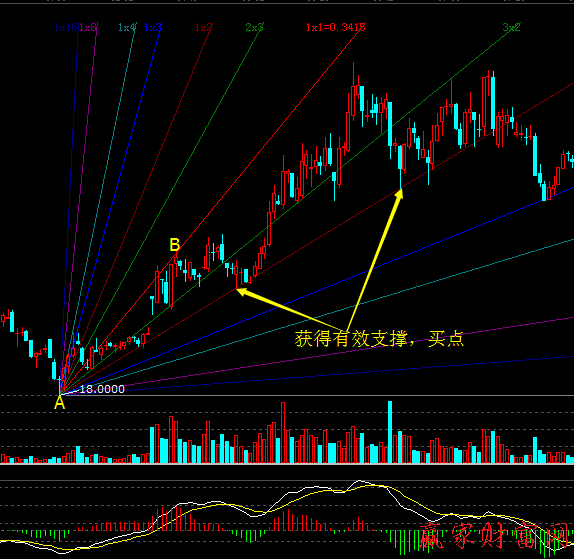Click the 买点 text in the annotation

[x=446, y=339]
